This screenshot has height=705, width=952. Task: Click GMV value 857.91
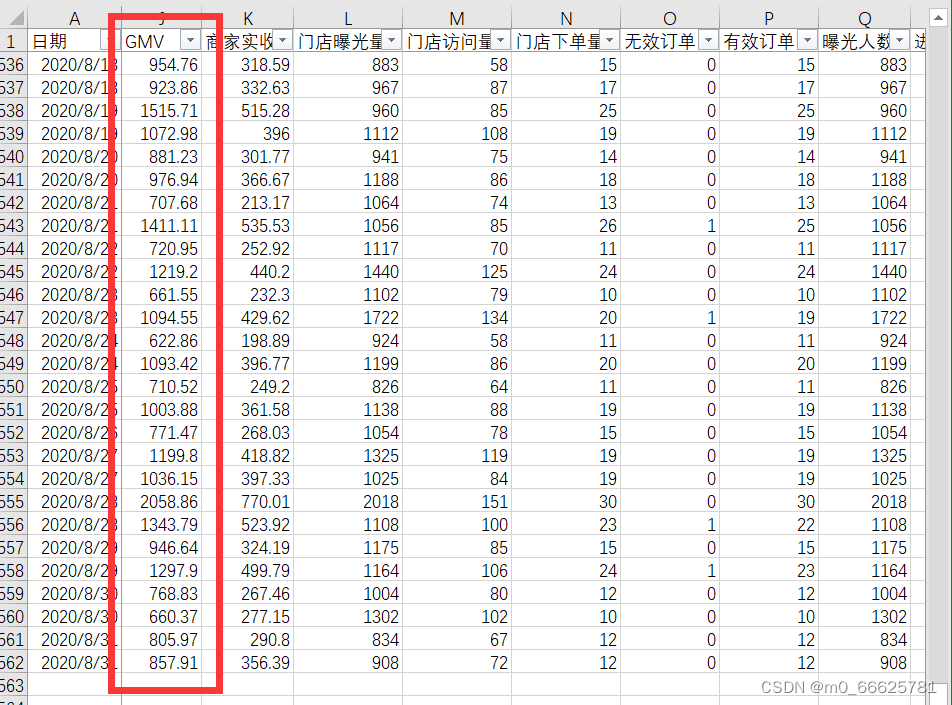174,662
